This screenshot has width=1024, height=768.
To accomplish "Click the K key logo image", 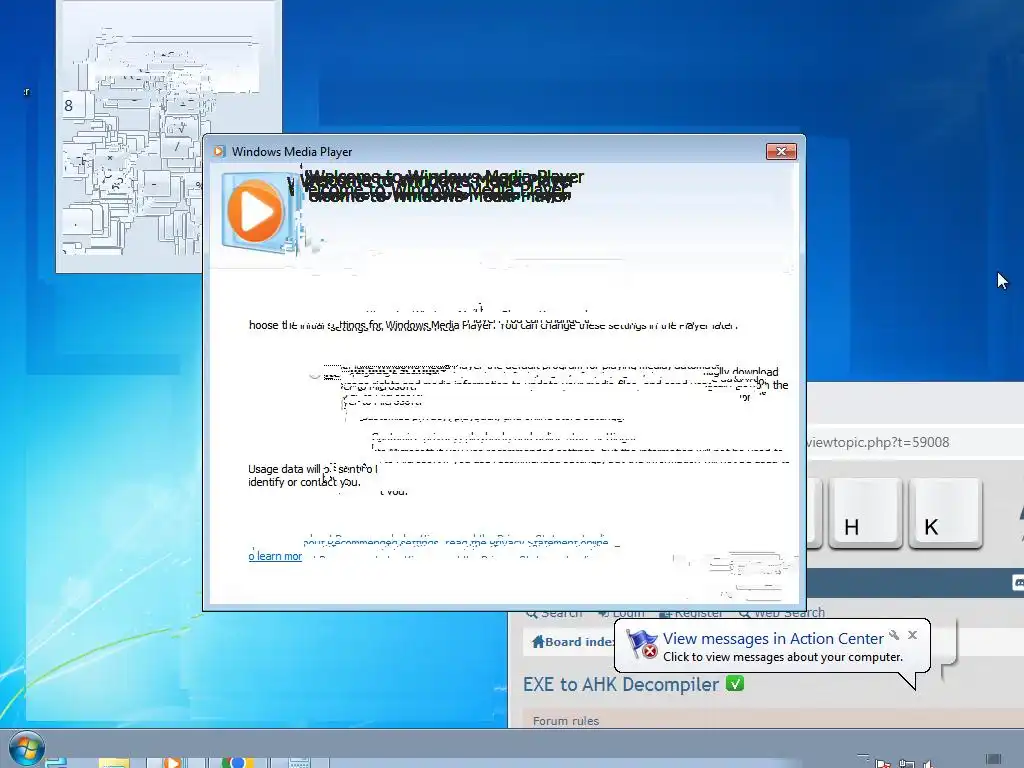I will pos(945,513).
